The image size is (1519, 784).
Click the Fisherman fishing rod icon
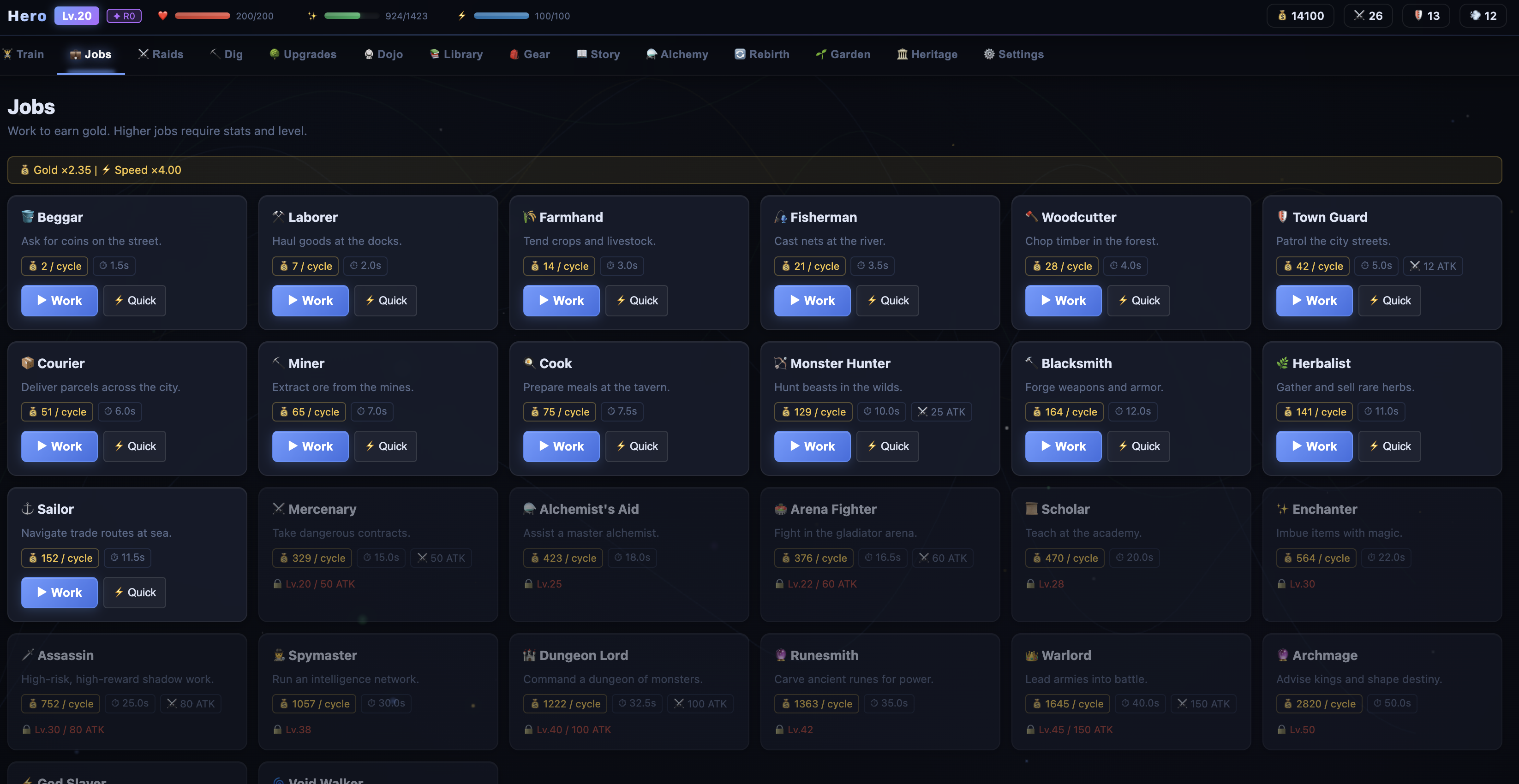pyautogui.click(x=781, y=216)
